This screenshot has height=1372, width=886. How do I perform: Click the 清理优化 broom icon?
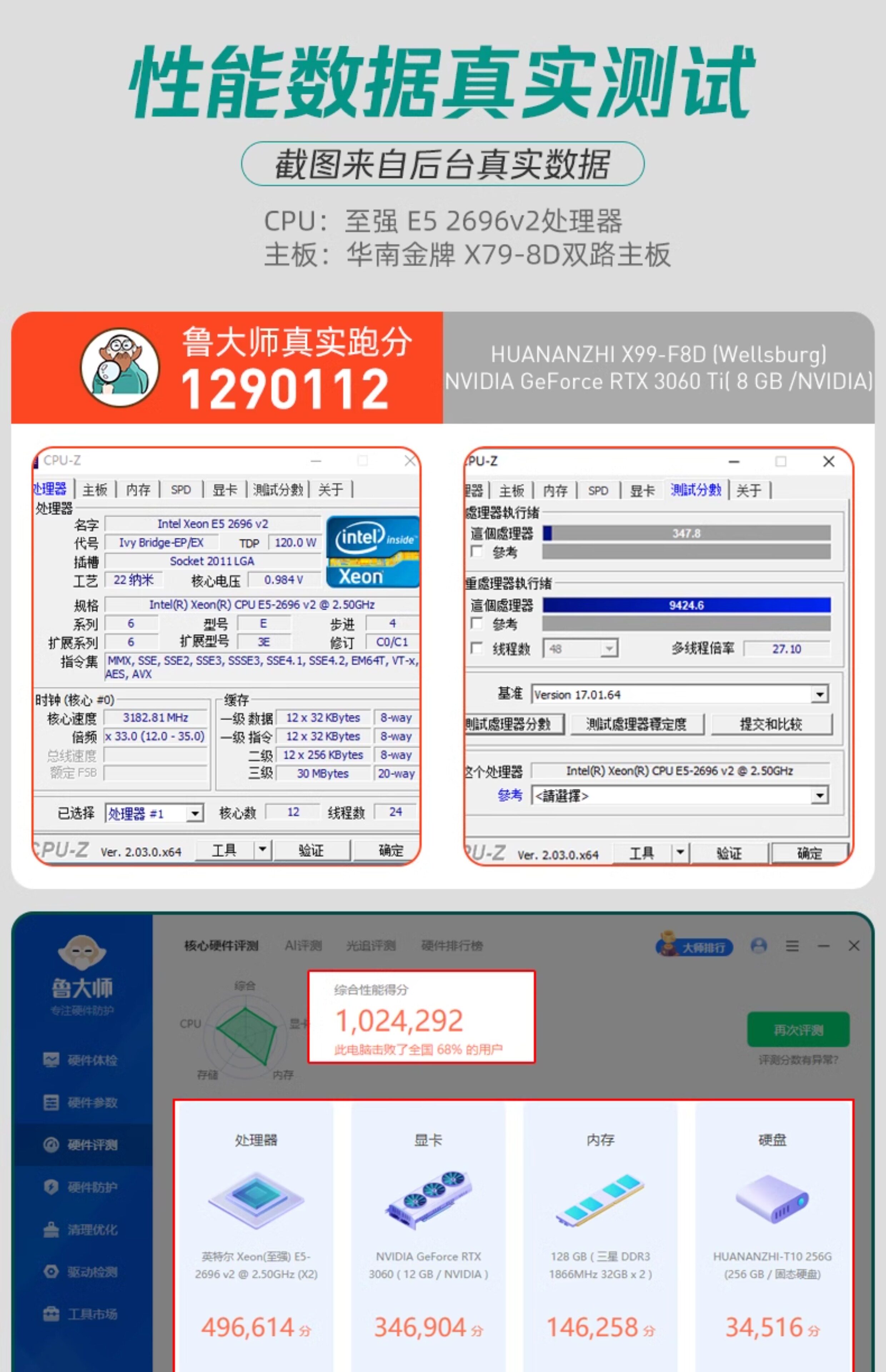[51, 1229]
